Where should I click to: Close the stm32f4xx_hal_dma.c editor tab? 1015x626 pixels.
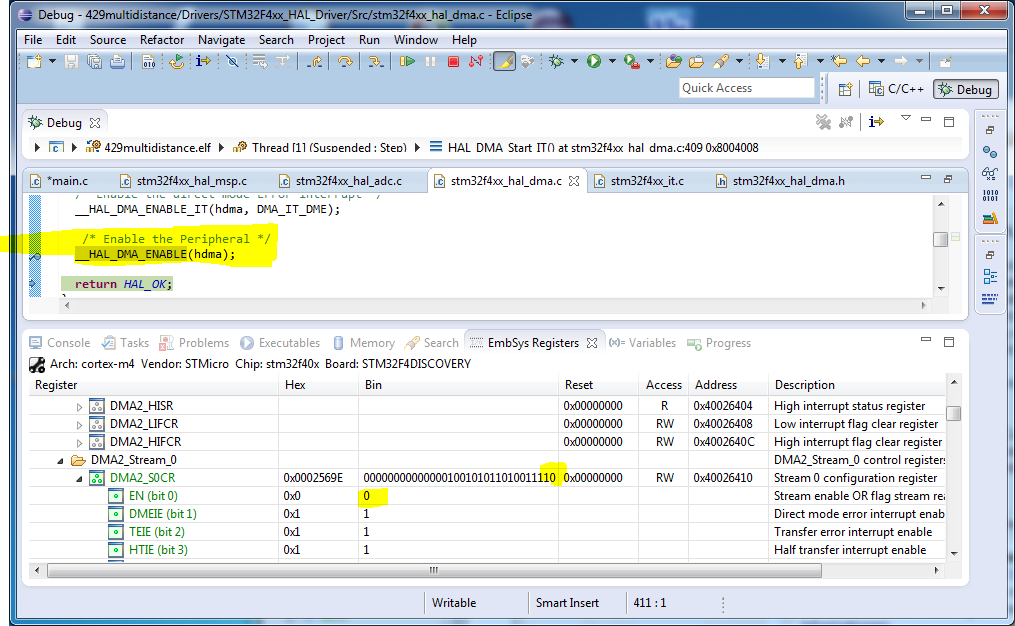coord(574,181)
